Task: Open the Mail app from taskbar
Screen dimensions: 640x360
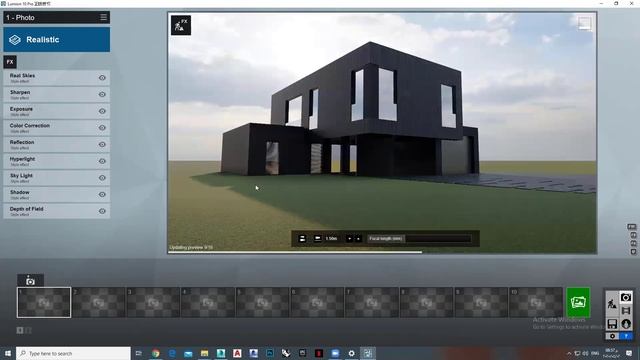Action: [x=188, y=353]
